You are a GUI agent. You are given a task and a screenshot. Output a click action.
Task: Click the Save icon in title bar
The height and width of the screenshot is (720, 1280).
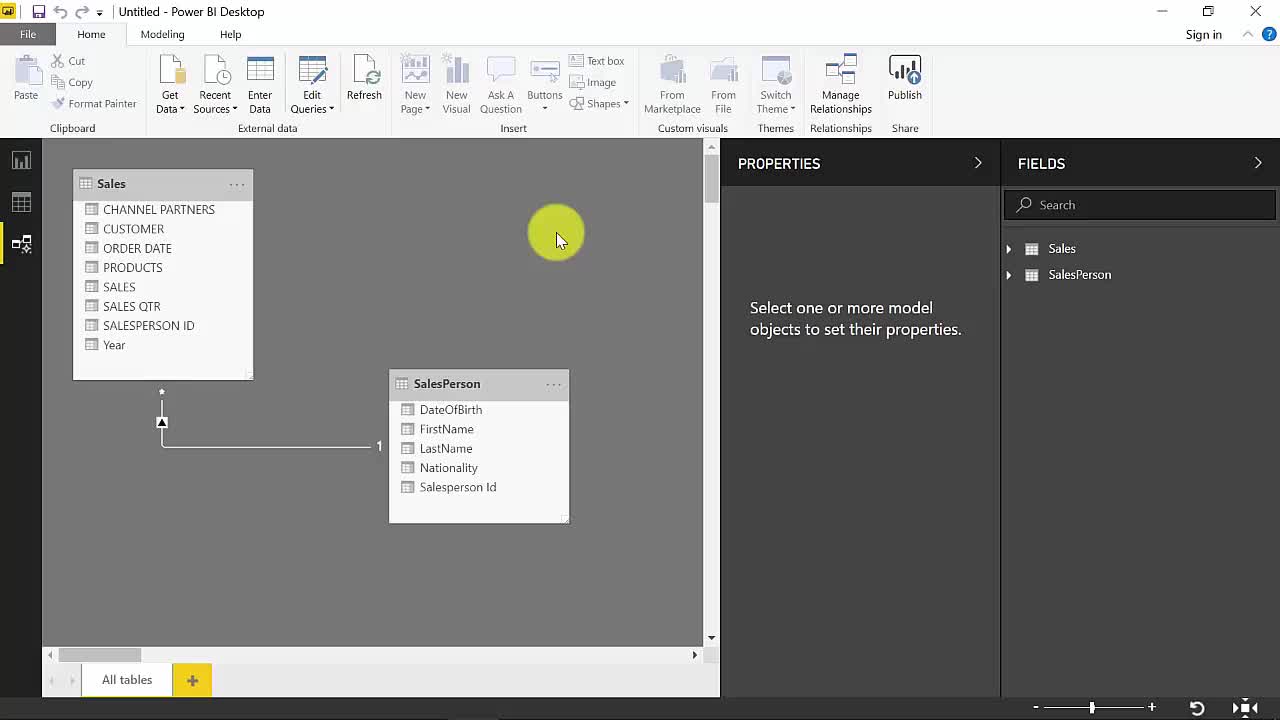click(38, 12)
